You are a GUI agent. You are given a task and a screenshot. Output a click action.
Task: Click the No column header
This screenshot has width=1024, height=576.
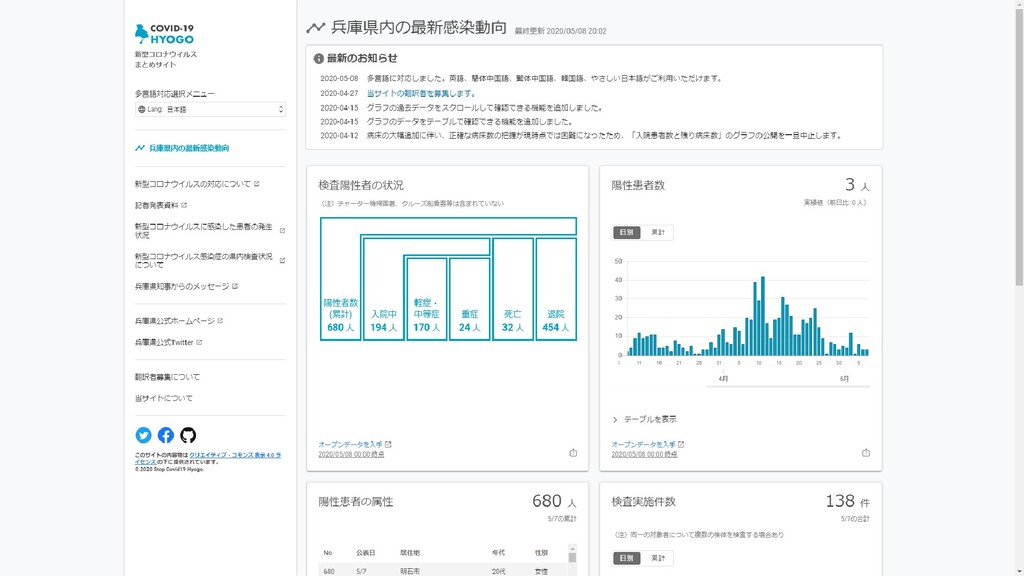tap(328, 553)
